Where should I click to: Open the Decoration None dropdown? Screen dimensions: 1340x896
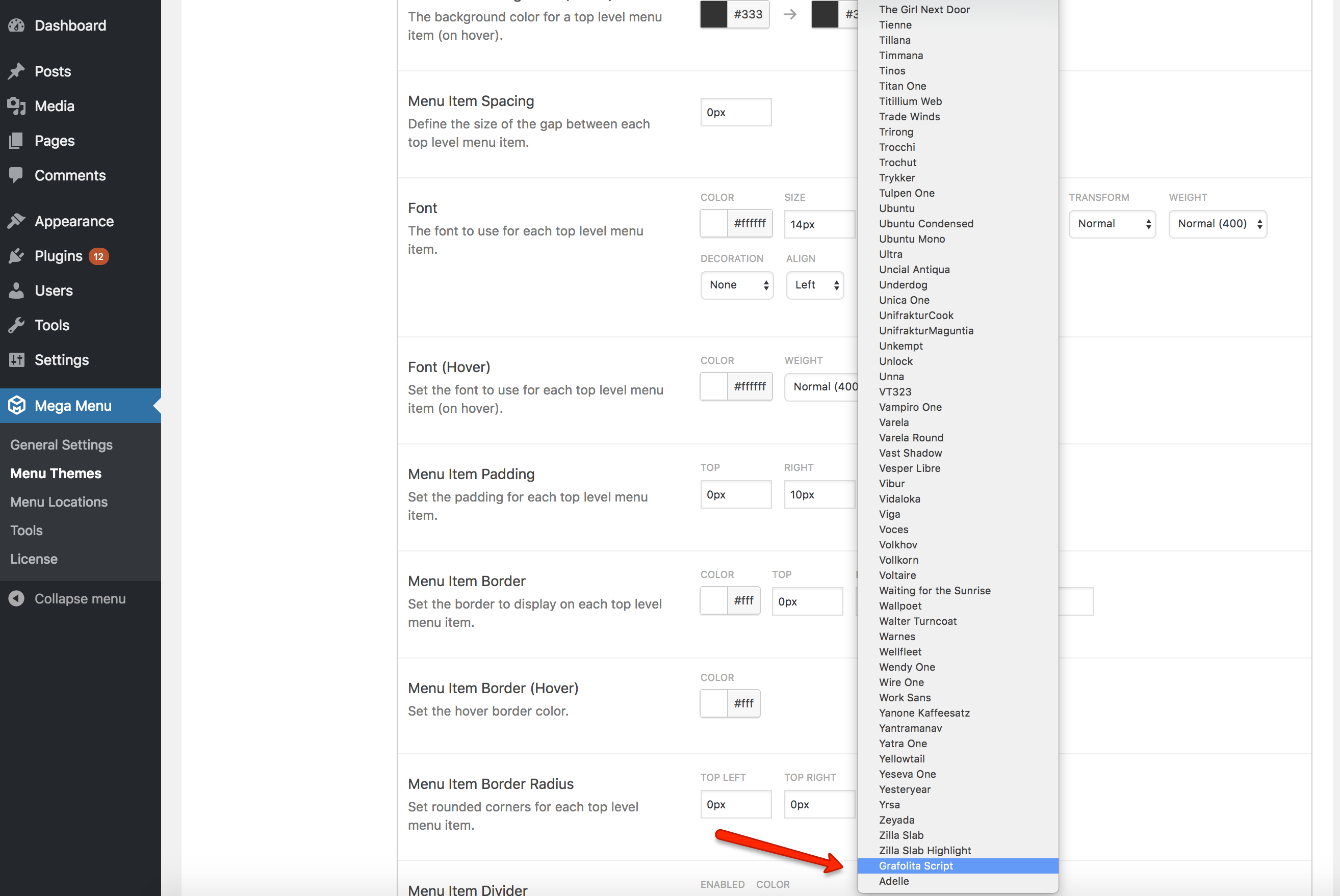736,285
